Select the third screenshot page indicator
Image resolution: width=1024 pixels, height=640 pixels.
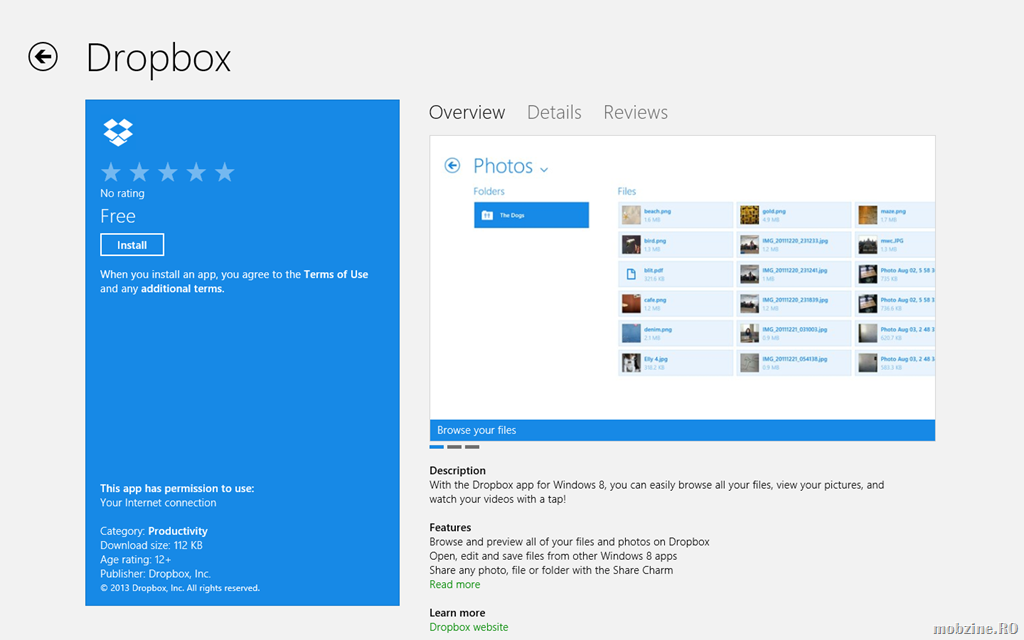pos(472,447)
